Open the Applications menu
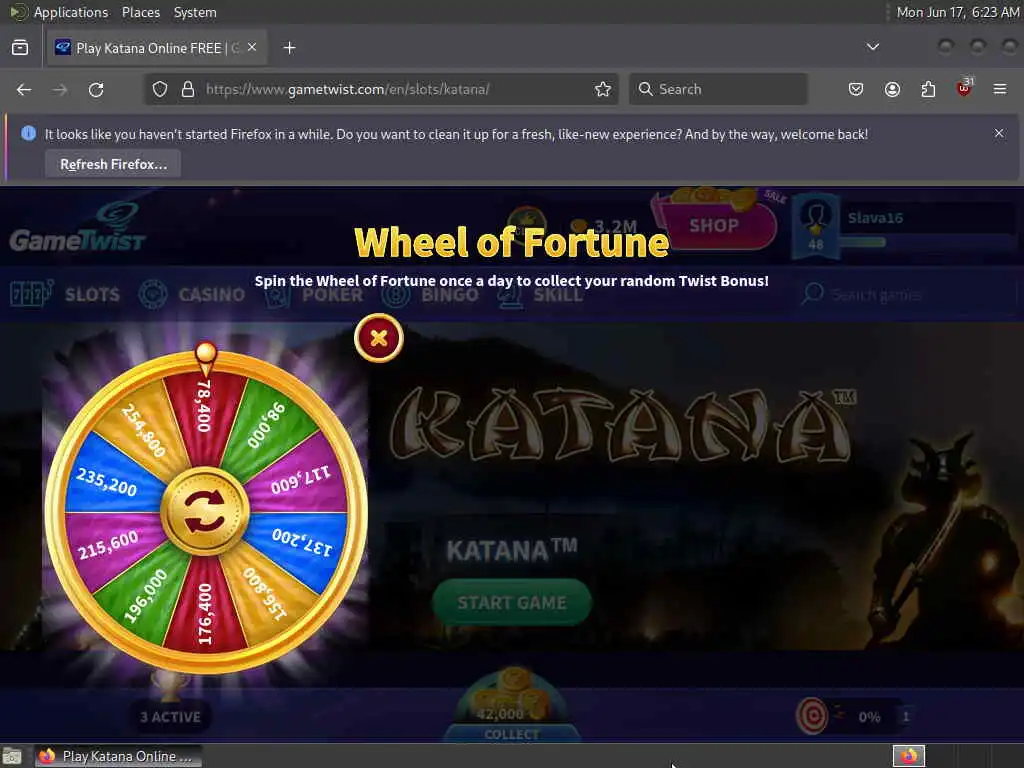1024x768 pixels. click(x=71, y=12)
